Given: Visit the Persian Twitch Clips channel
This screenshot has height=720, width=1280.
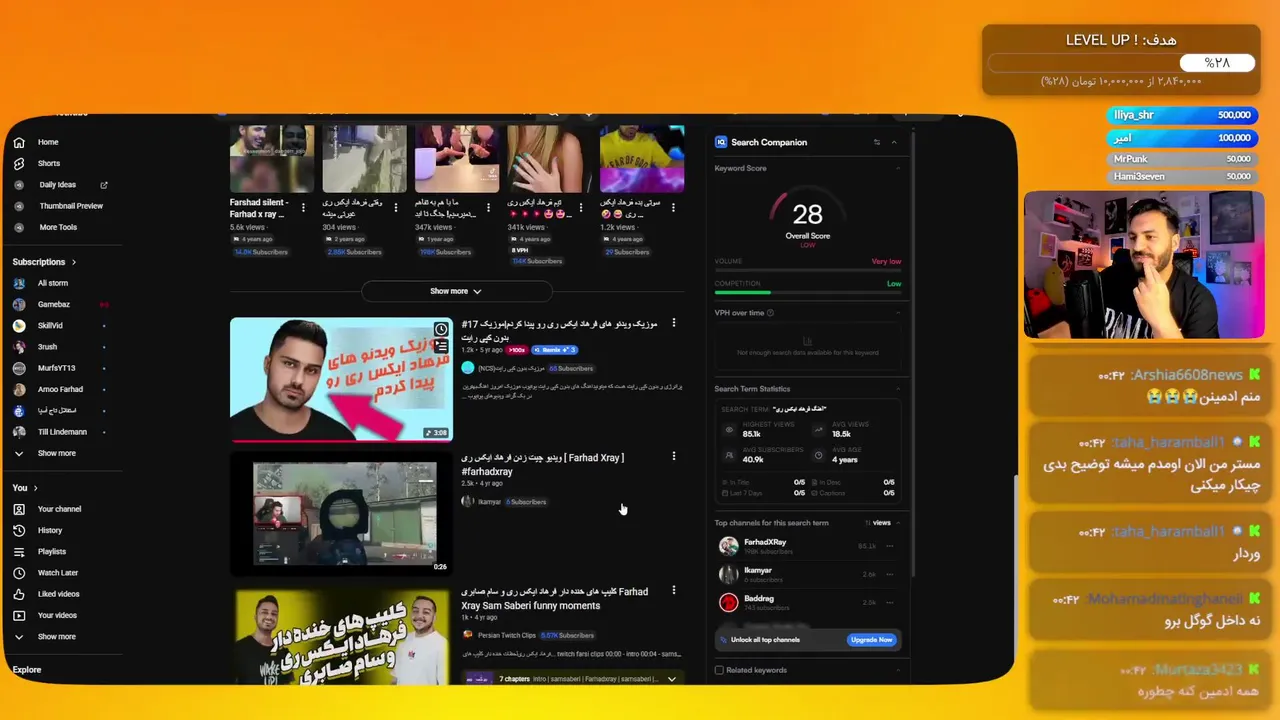Looking at the screenshot, I should click(x=507, y=635).
